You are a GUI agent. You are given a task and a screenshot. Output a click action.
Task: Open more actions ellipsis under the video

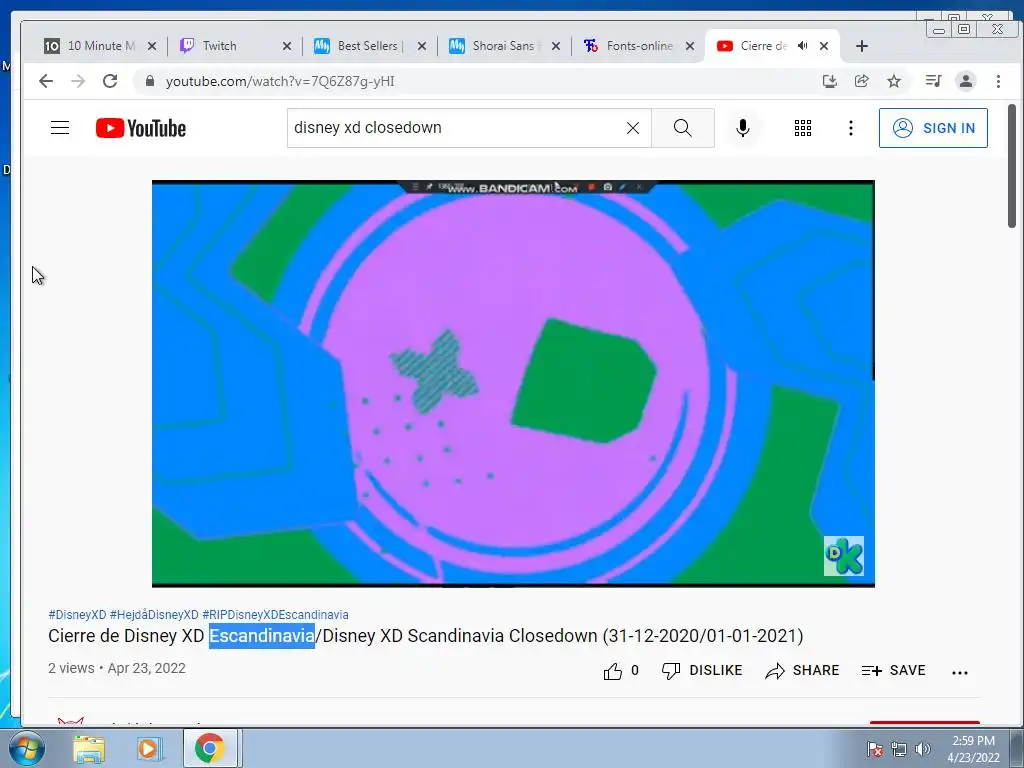[960, 672]
